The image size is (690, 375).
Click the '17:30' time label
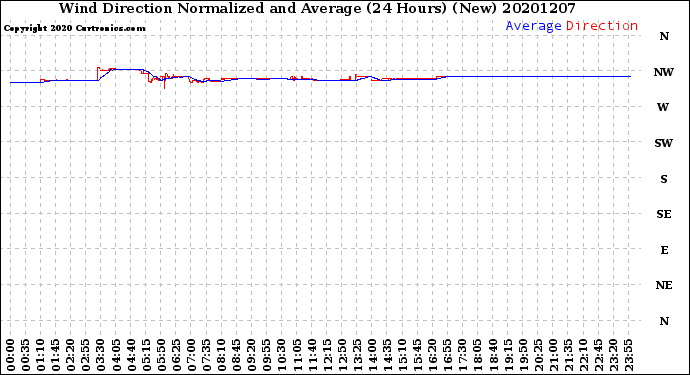pos(462,355)
